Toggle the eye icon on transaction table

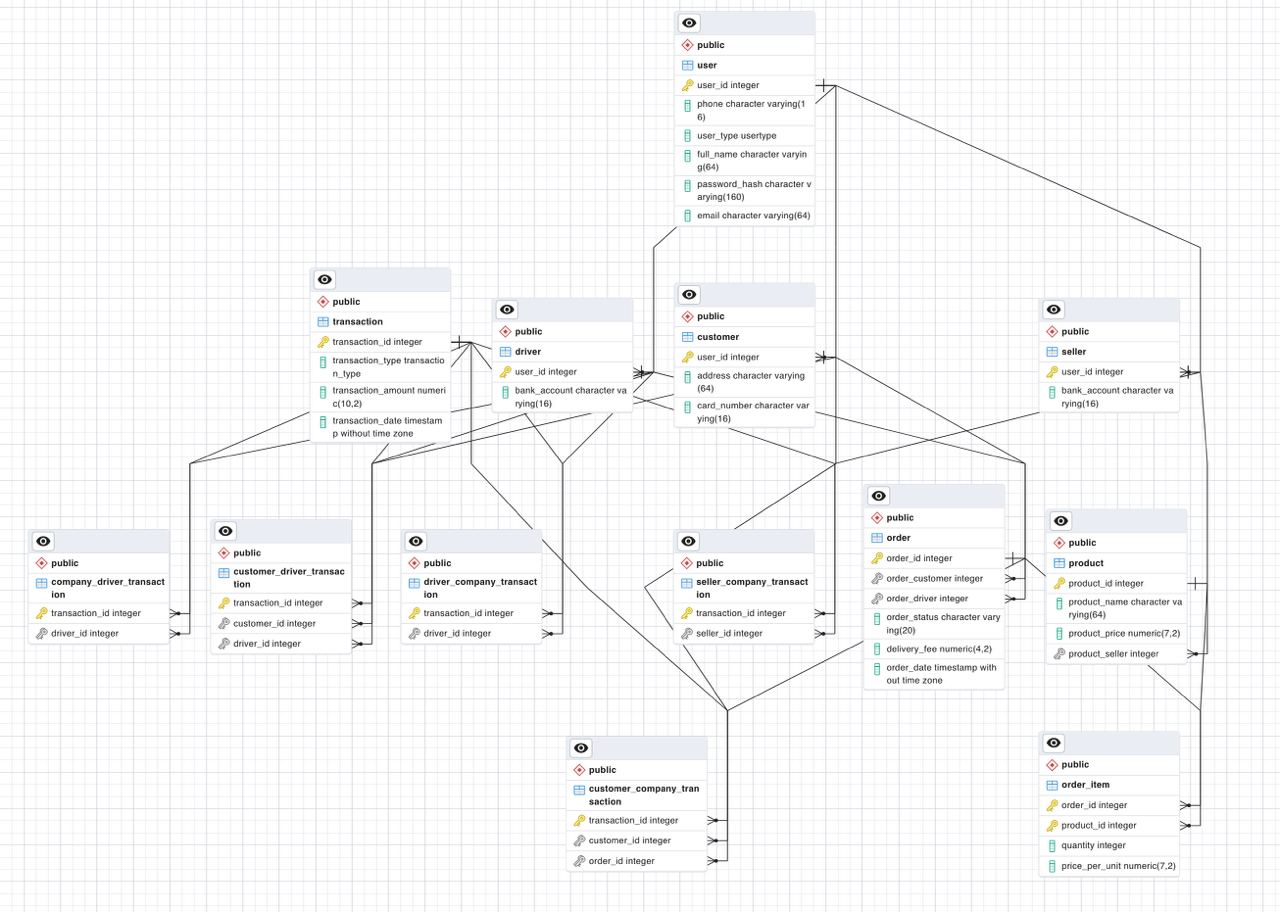[324, 279]
